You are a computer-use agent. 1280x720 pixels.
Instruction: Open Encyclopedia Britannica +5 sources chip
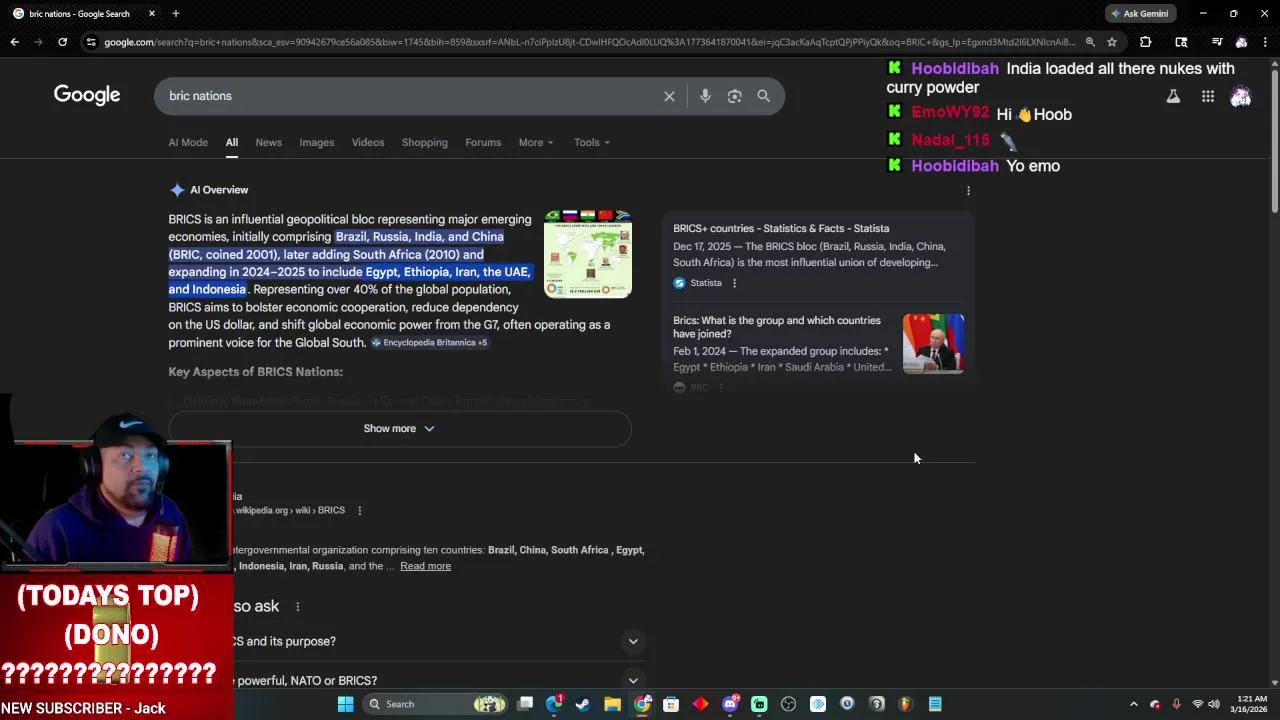[429, 342]
